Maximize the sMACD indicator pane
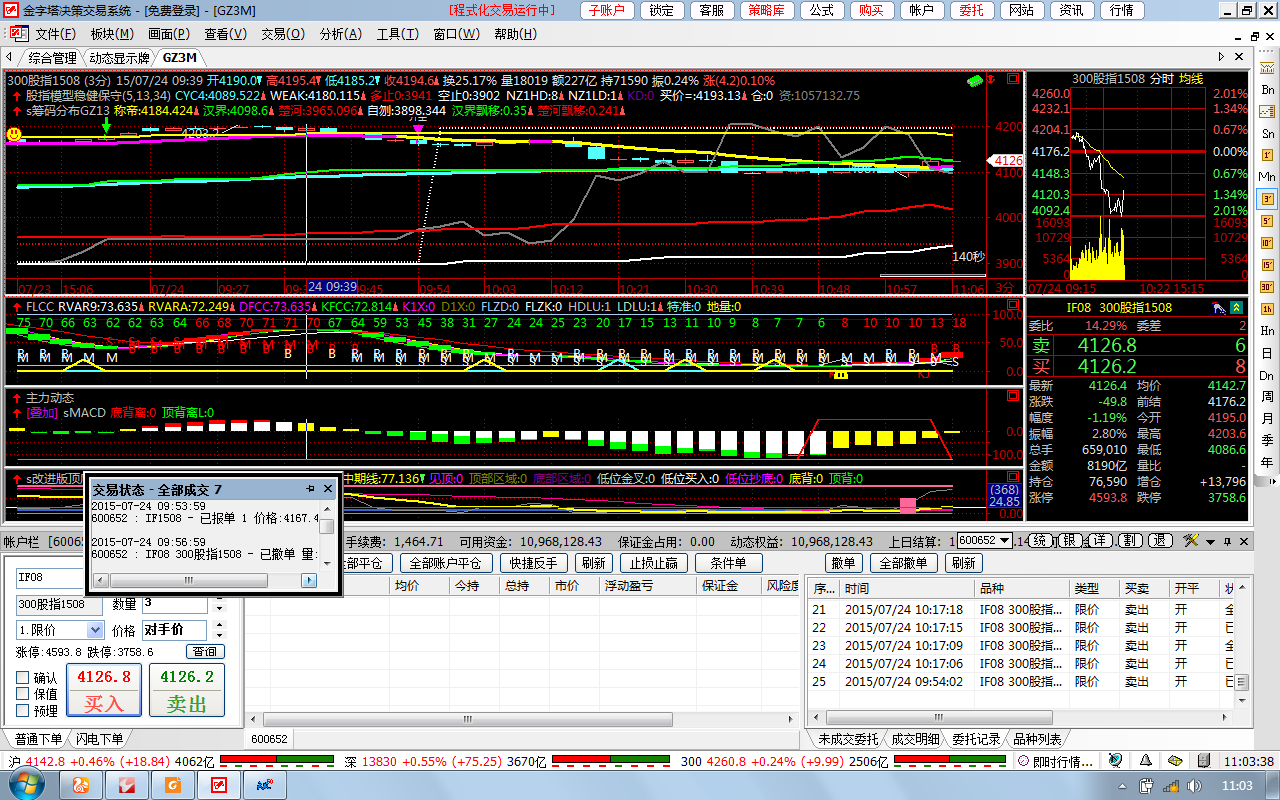This screenshot has height=800, width=1280. click(x=1012, y=394)
